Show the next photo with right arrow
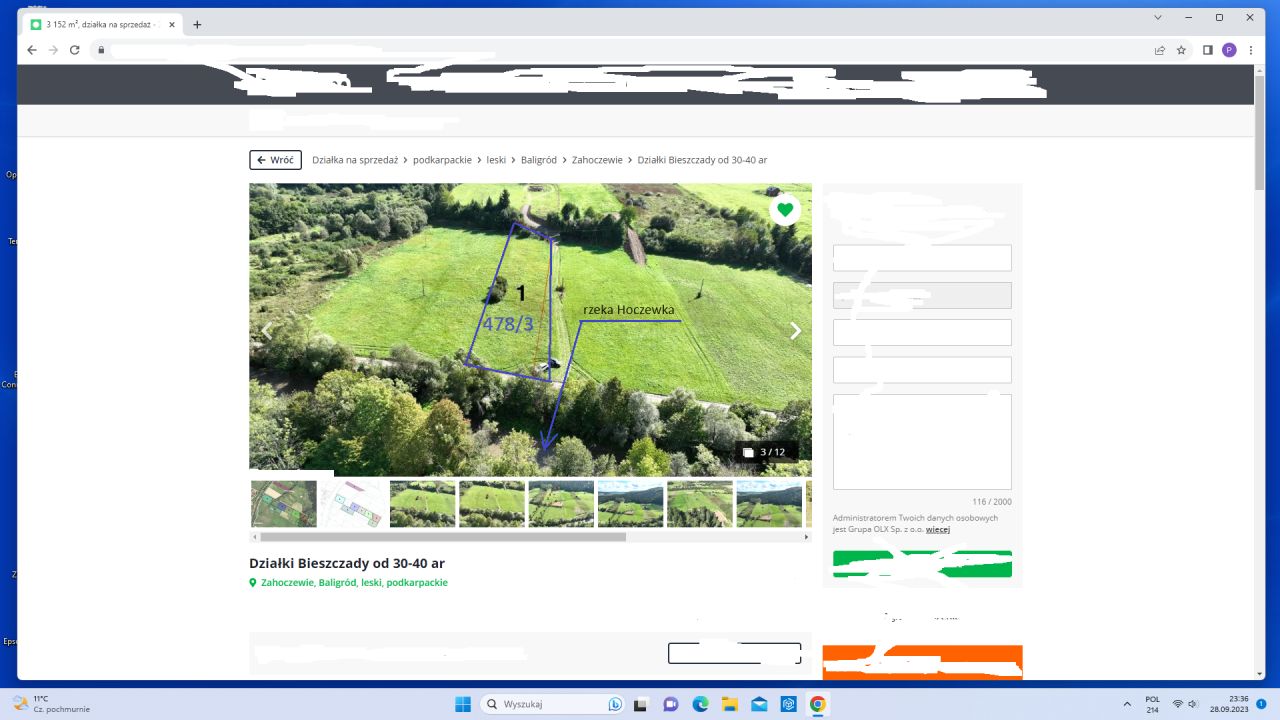Viewport: 1280px width, 720px height. pos(795,331)
